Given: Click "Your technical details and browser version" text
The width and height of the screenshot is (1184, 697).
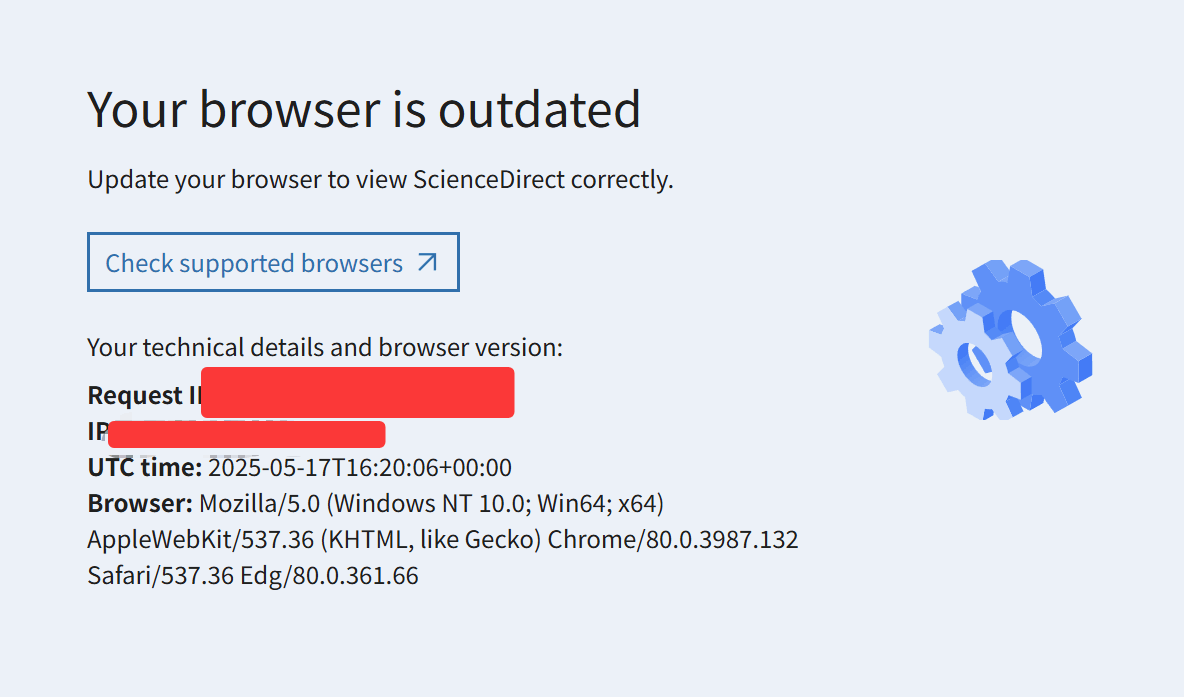Looking at the screenshot, I should 325,347.
